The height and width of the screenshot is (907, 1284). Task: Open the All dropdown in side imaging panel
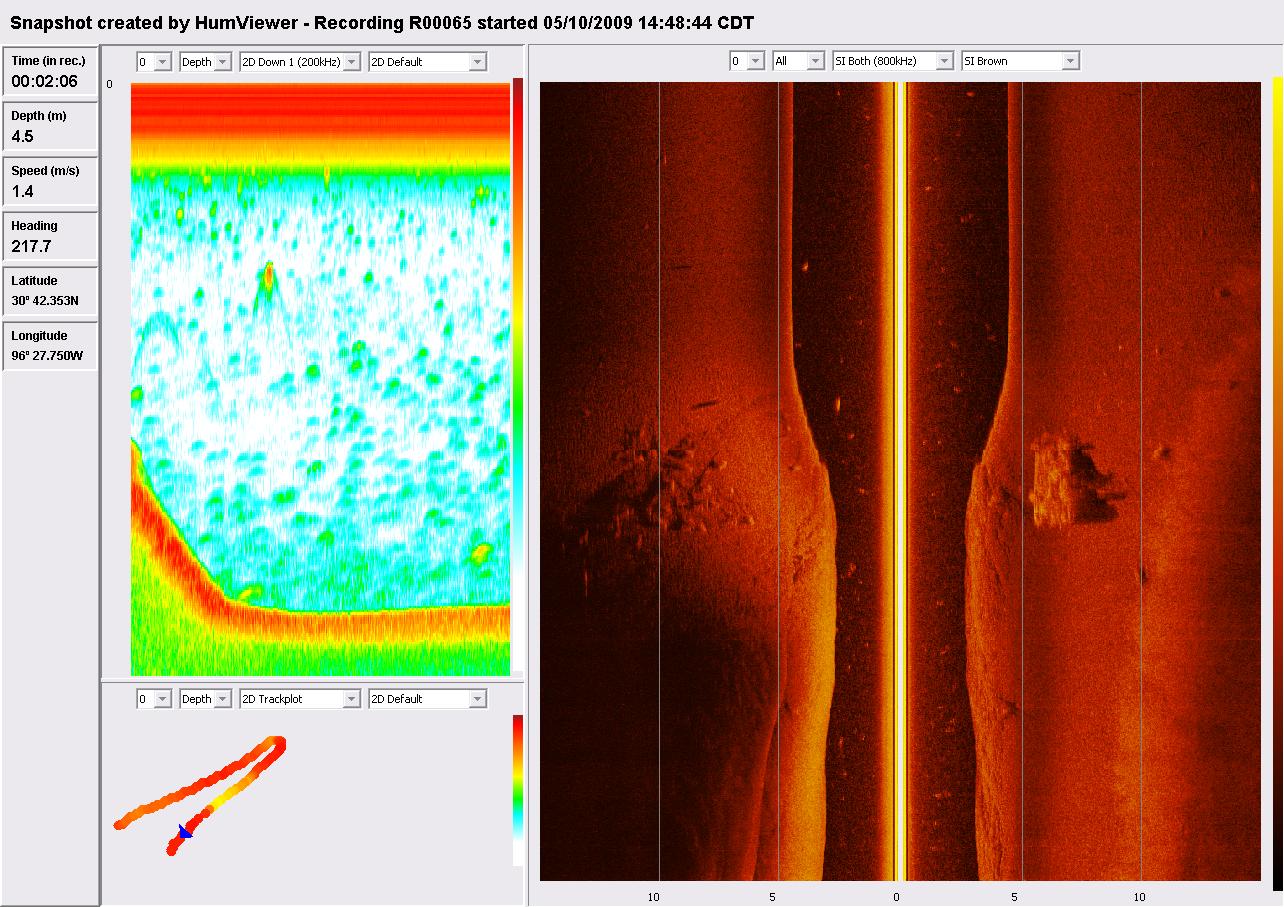click(x=798, y=62)
